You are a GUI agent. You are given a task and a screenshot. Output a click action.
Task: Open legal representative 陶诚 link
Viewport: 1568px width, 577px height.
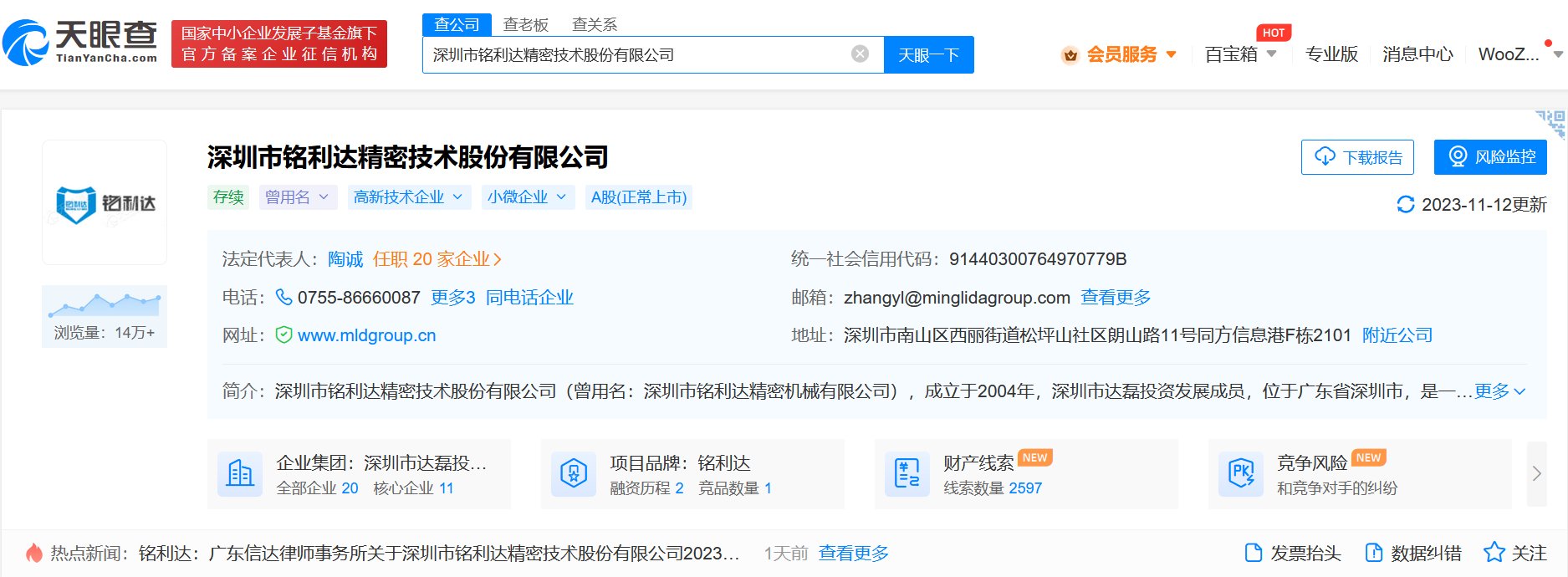[345, 259]
